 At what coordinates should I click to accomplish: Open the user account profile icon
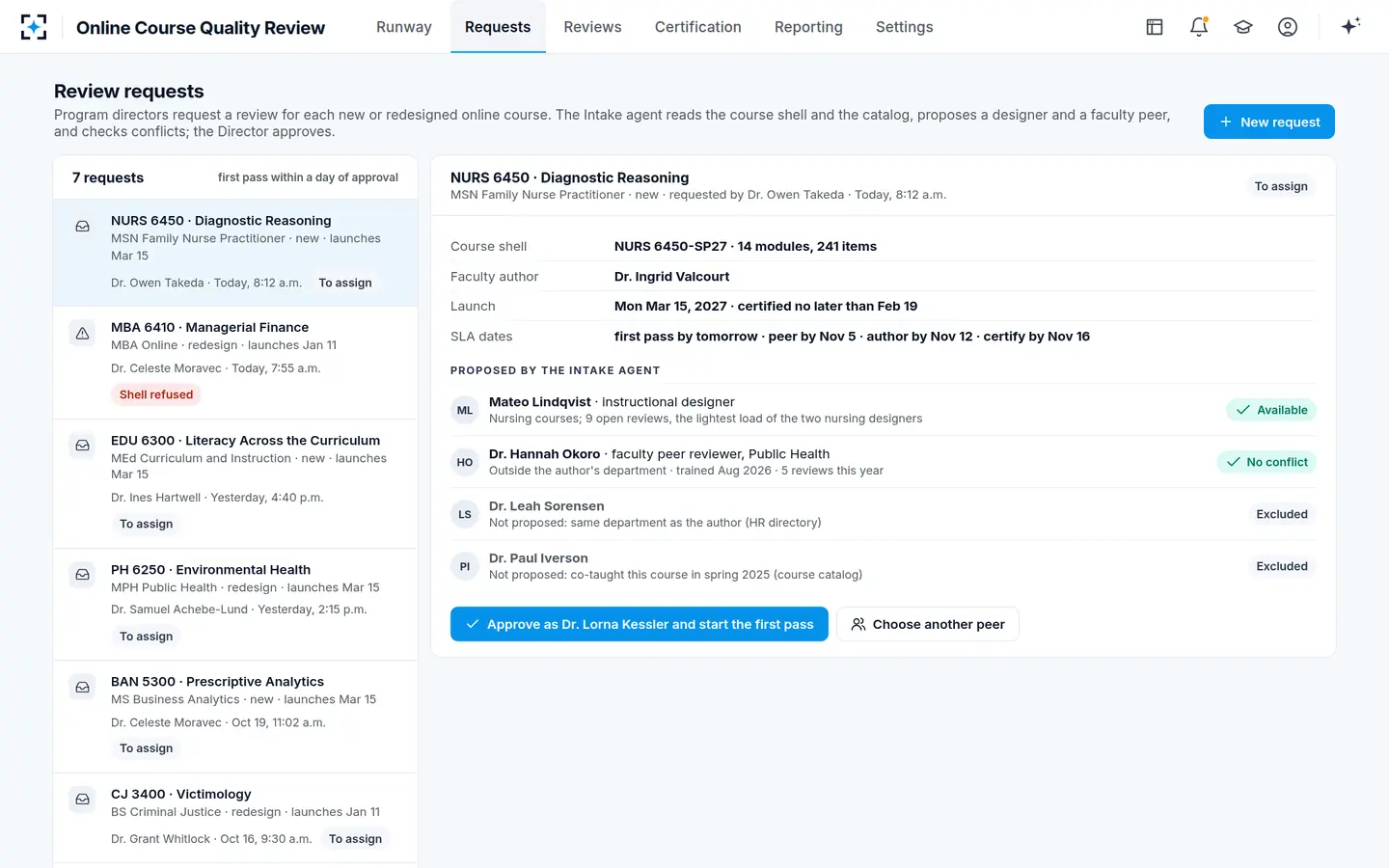[1288, 27]
